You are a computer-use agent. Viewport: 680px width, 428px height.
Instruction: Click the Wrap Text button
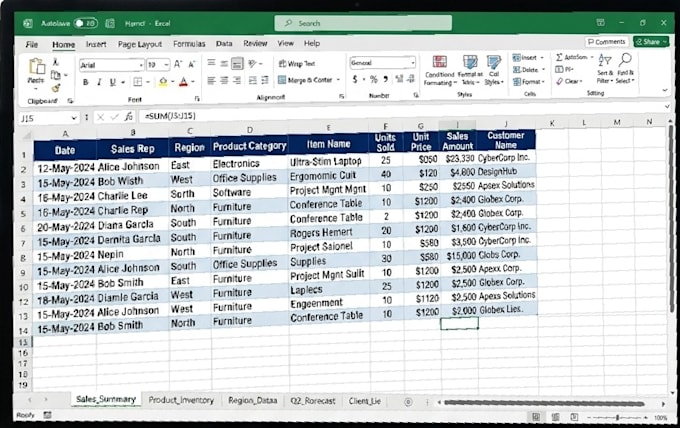click(x=297, y=64)
